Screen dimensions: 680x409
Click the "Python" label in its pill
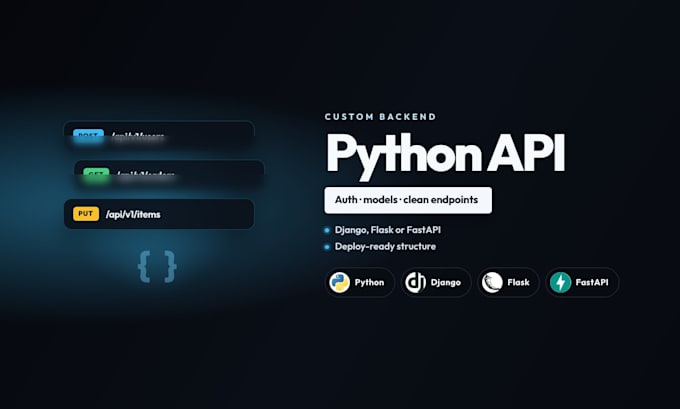click(369, 282)
